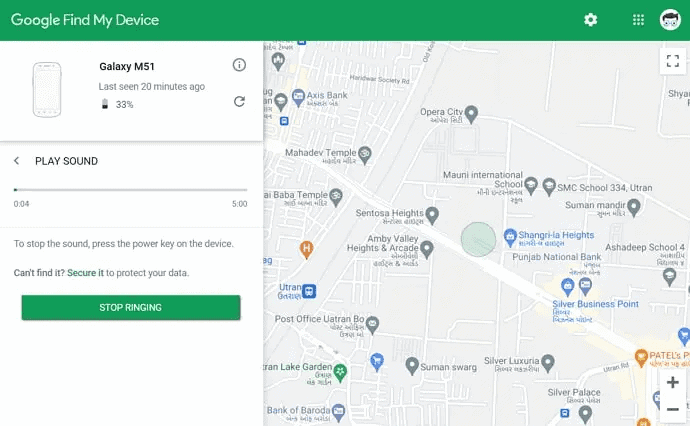Select Galaxy M51 phone thumbnail
The image size is (690, 426).
pos(47,89)
